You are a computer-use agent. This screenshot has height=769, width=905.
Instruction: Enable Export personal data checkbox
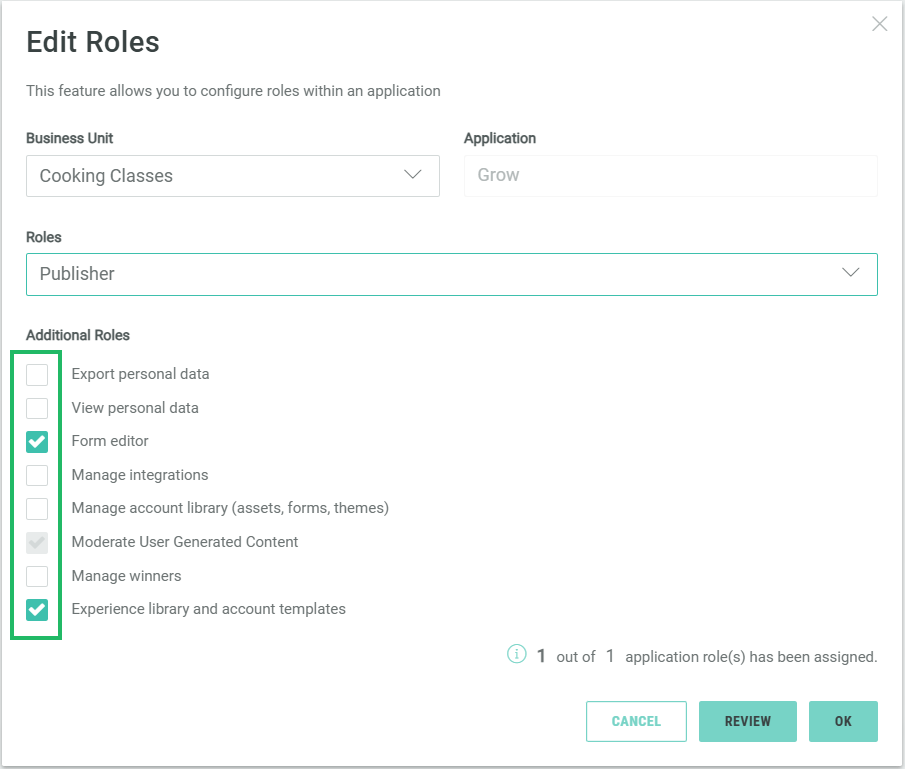(x=37, y=375)
